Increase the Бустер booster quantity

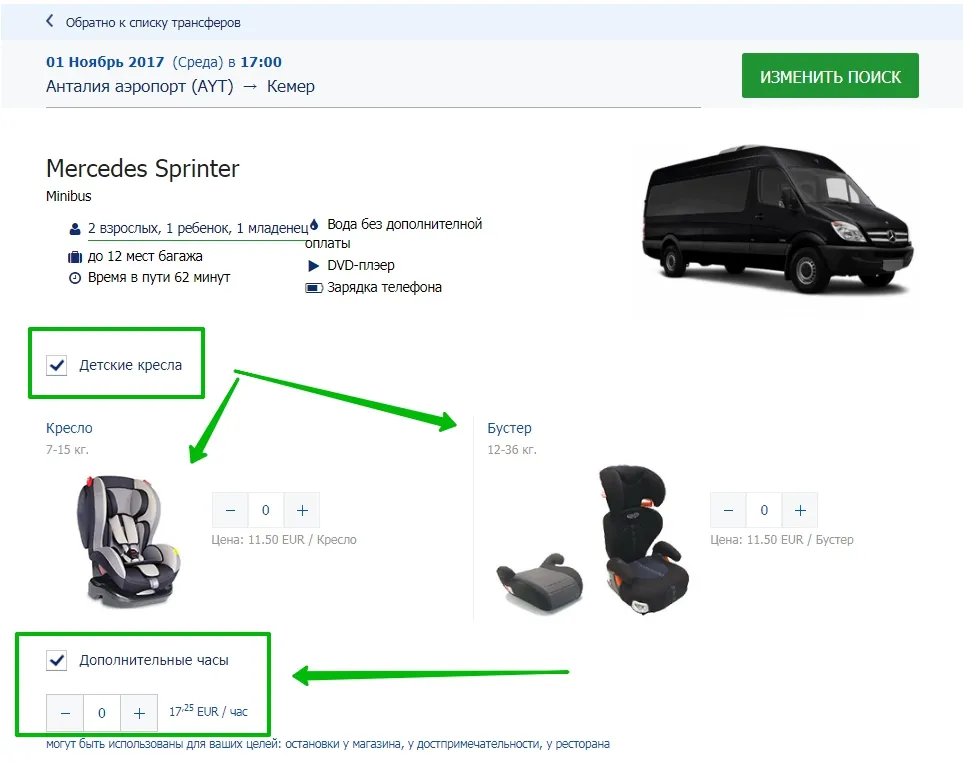click(799, 510)
